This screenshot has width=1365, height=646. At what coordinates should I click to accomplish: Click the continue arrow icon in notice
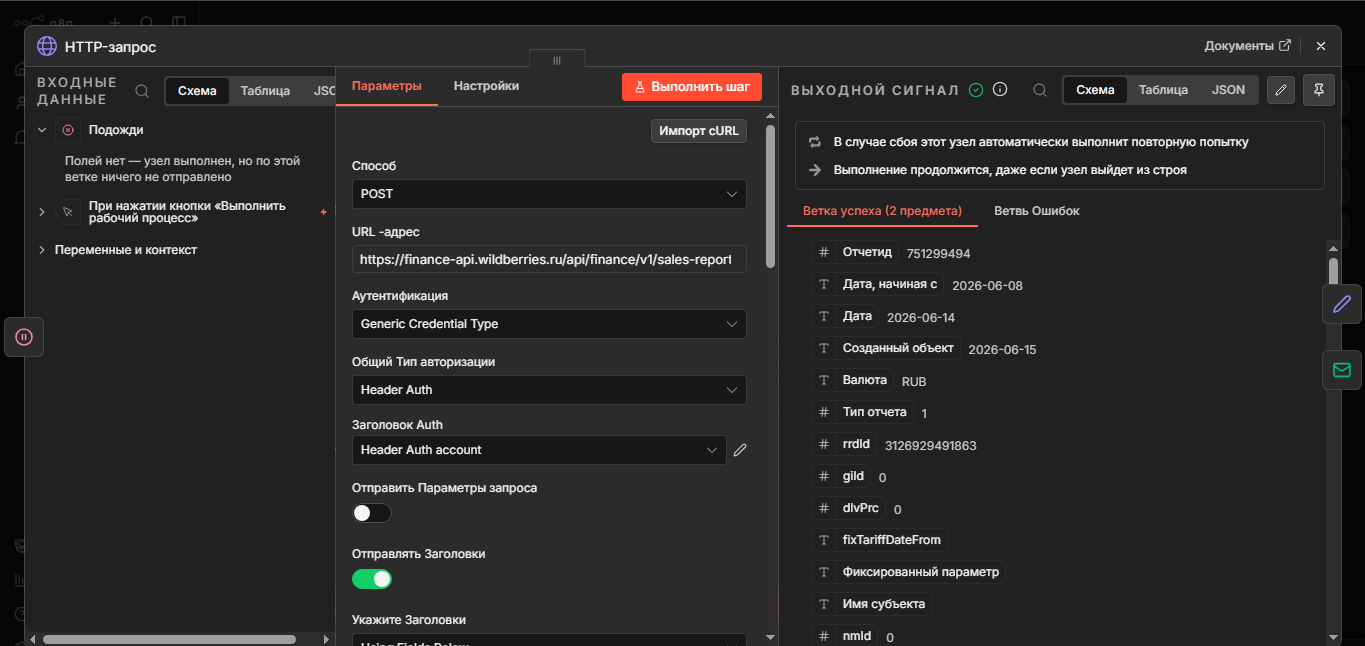814,170
